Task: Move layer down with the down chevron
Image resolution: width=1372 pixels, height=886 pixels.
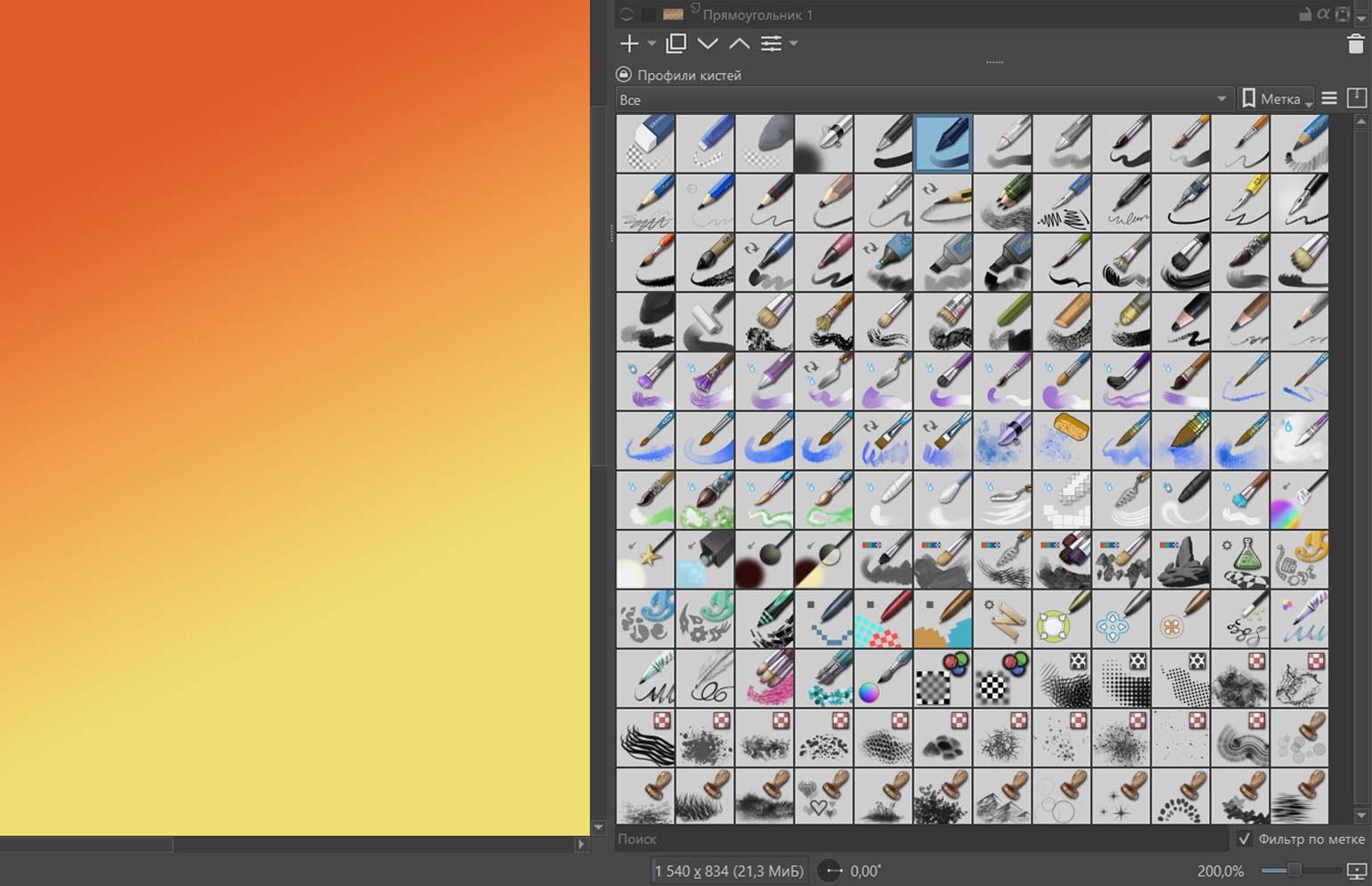Action: pos(707,44)
